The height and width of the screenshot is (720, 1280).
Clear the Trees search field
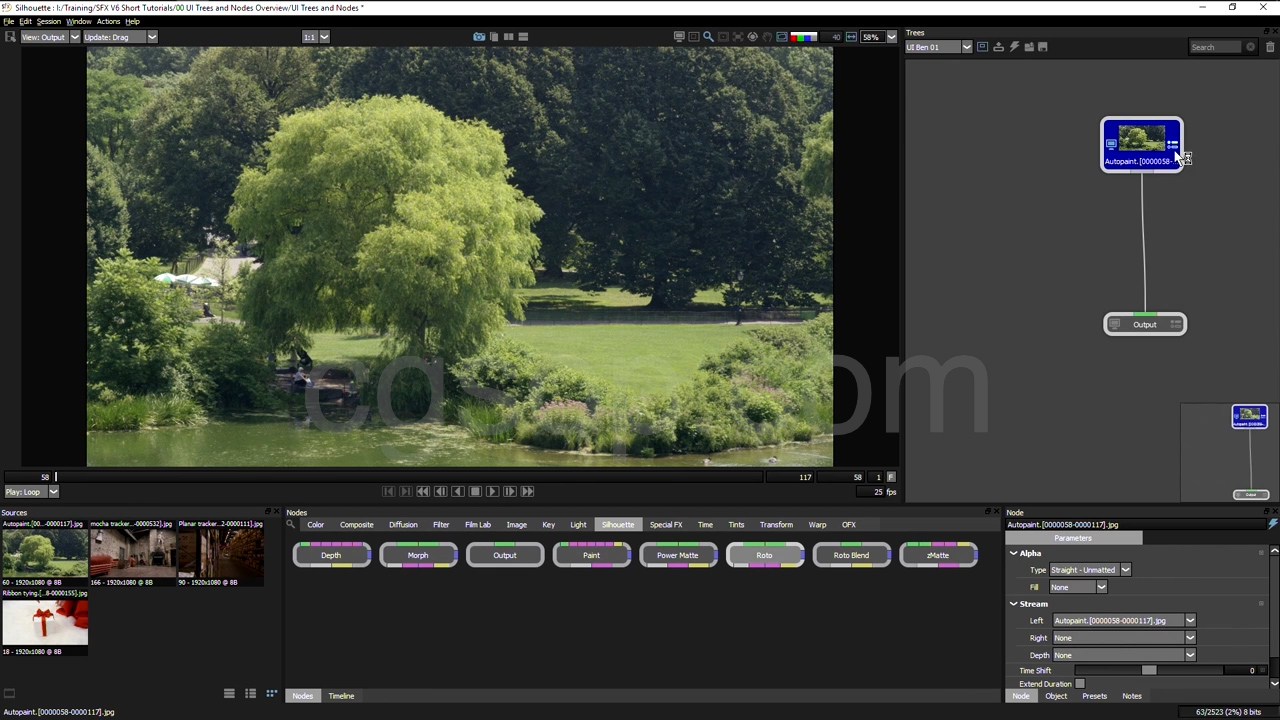coord(1250,47)
